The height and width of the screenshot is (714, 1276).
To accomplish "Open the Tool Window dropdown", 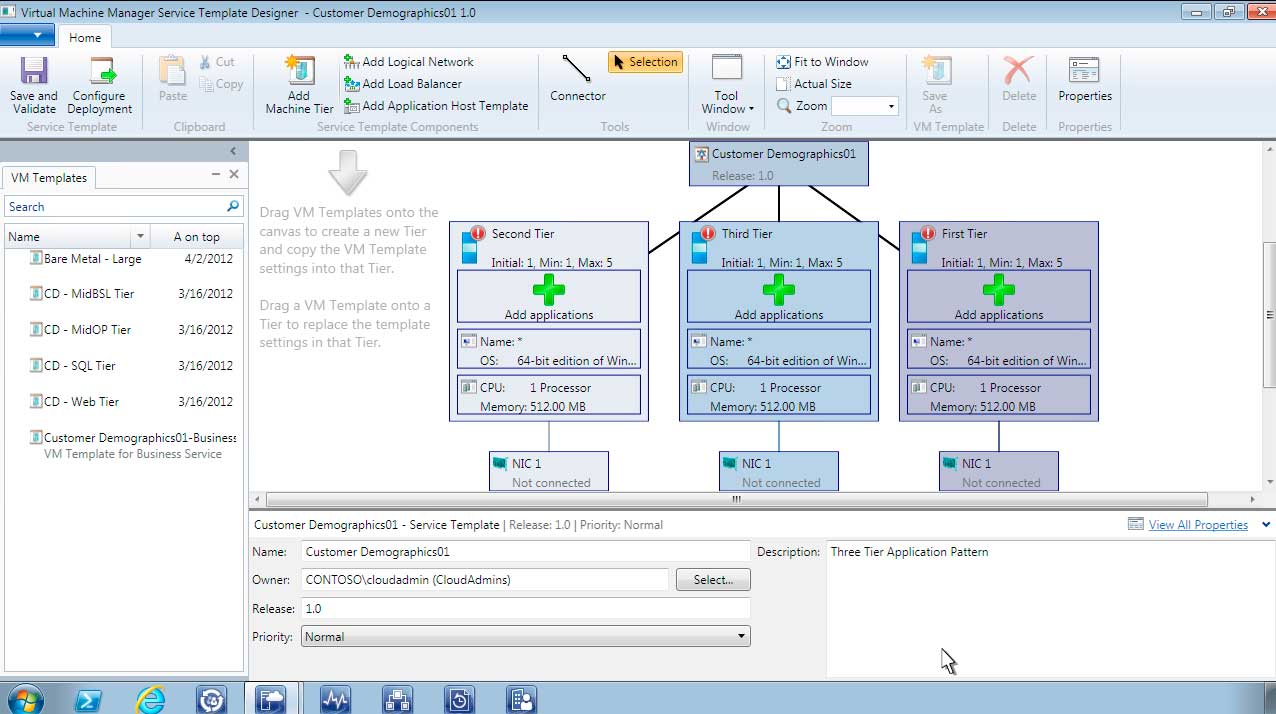I will [727, 86].
